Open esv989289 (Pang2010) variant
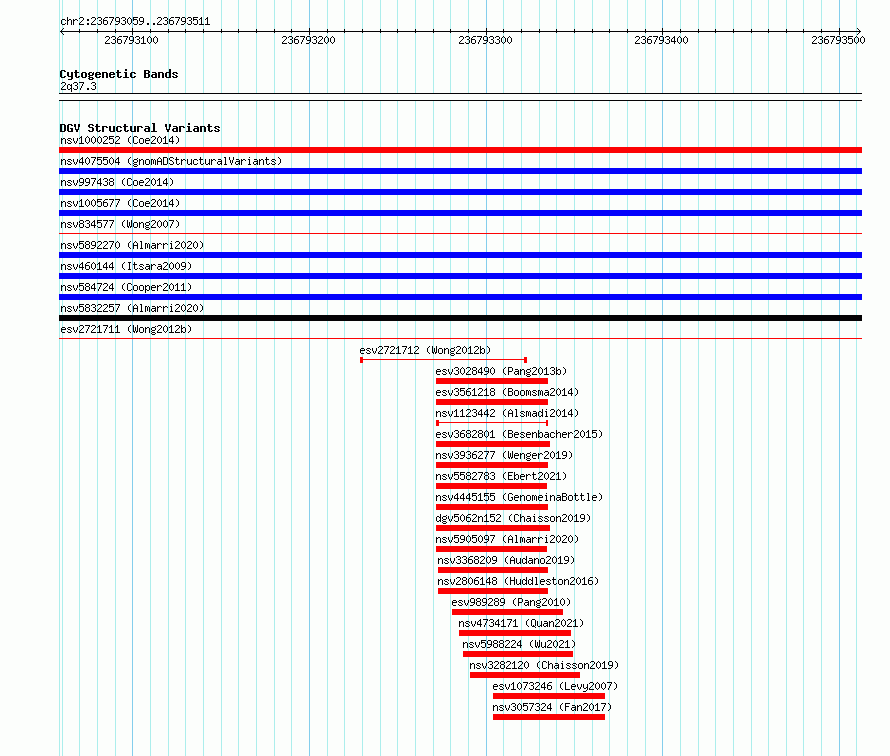The width and height of the screenshot is (890, 756). (511, 602)
